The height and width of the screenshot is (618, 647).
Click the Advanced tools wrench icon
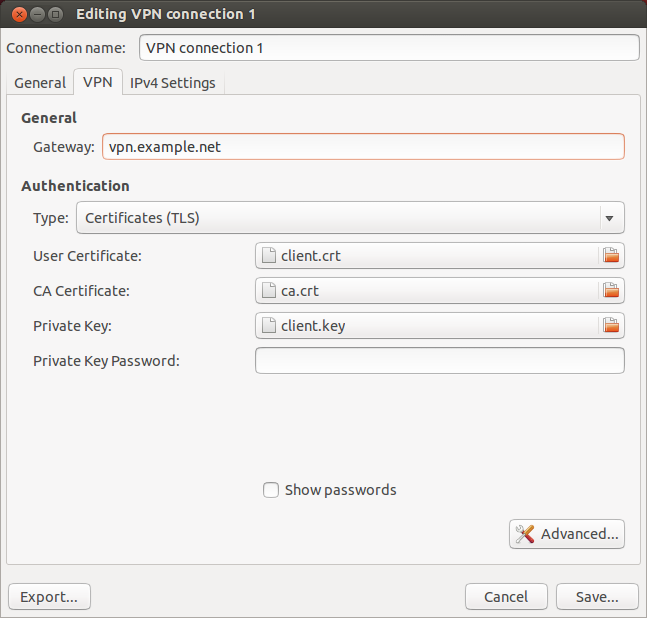tap(525, 534)
